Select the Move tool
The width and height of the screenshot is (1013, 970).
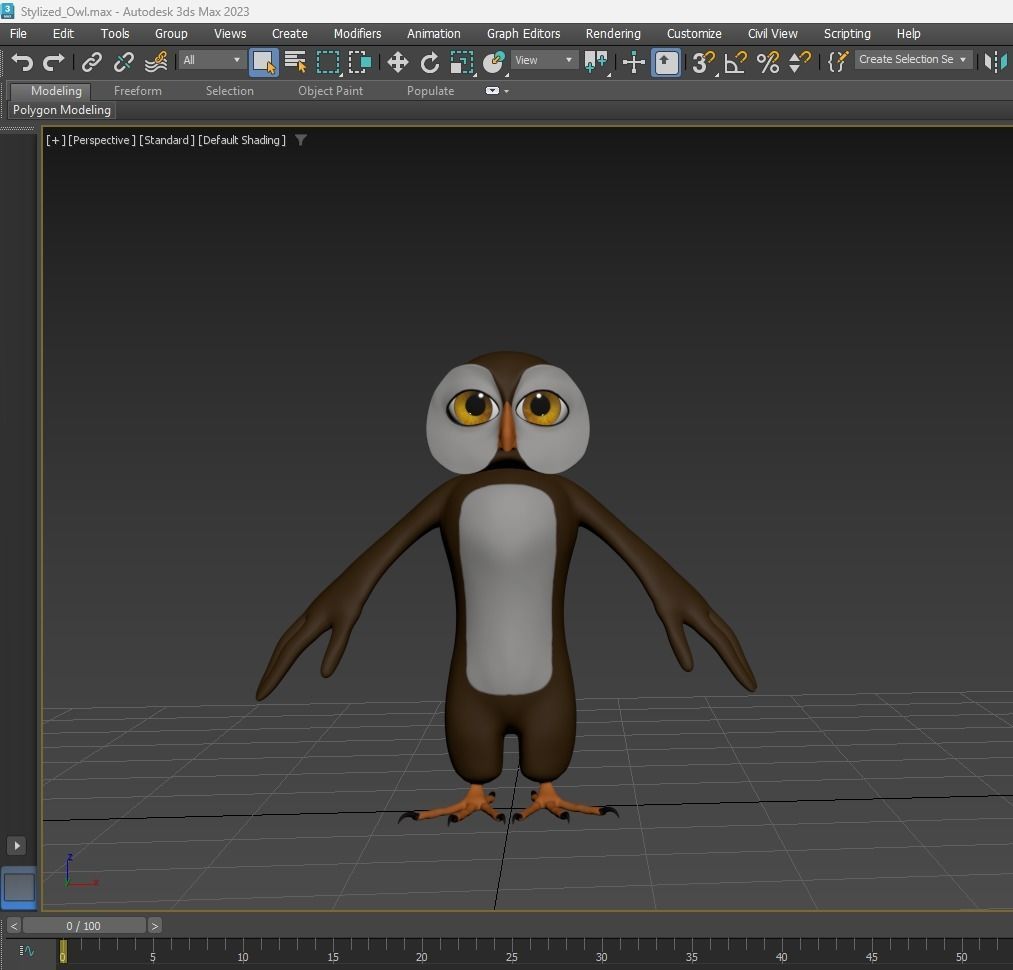coord(397,62)
